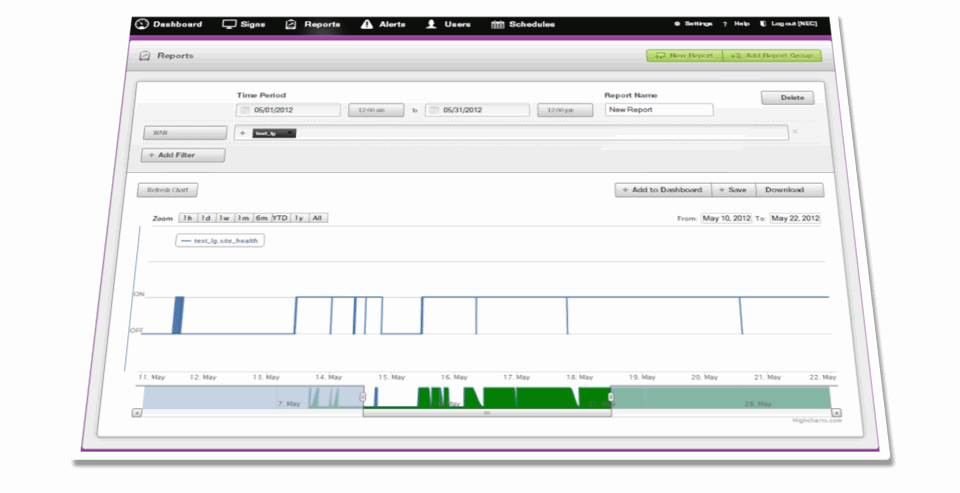Image resolution: width=960 pixels, height=493 pixels.
Task: Click the Settings link
Action: [x=693, y=24]
